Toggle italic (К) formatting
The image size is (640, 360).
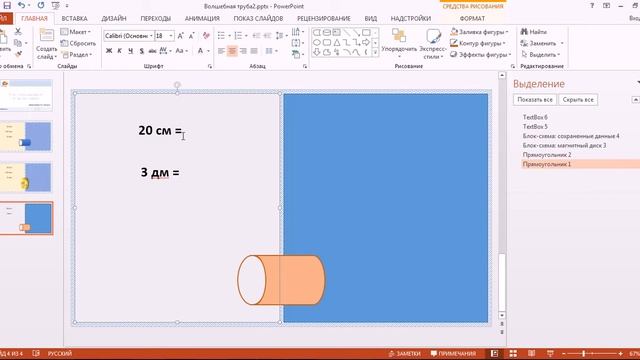[x=120, y=51]
